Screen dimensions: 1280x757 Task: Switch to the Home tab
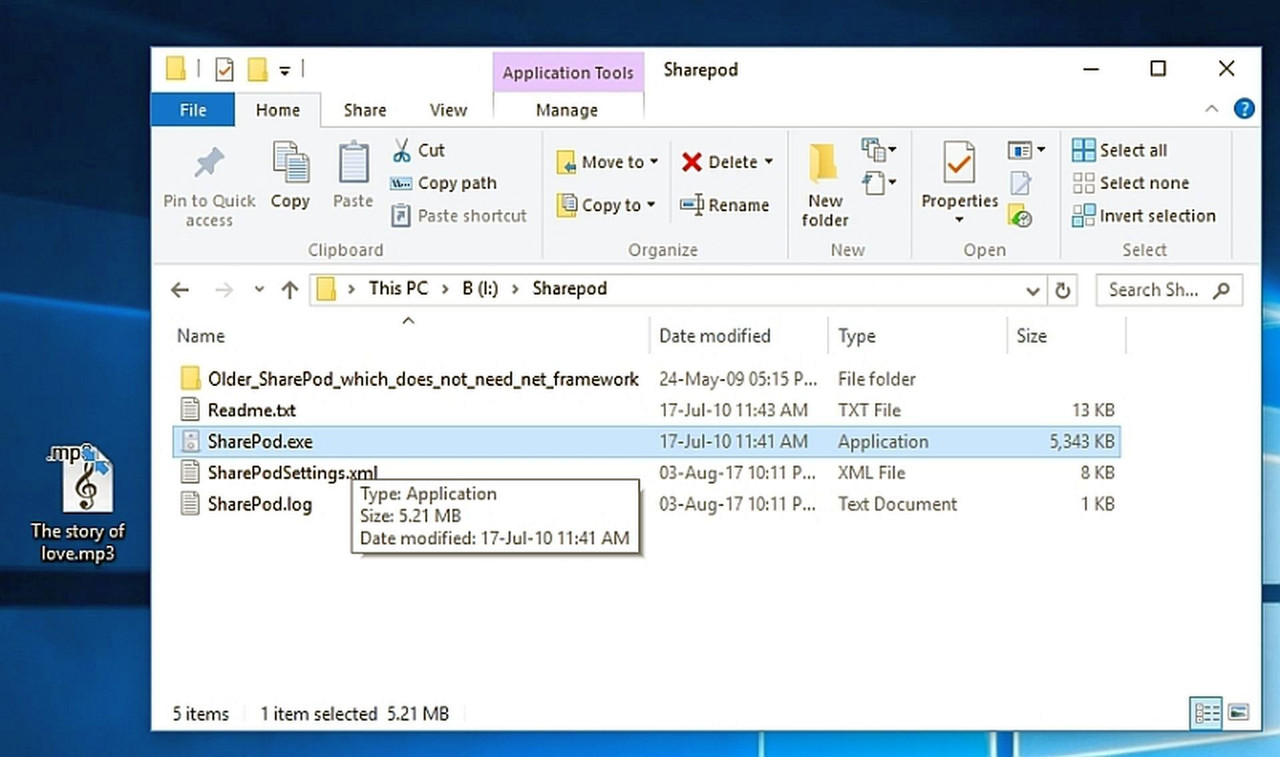point(277,110)
